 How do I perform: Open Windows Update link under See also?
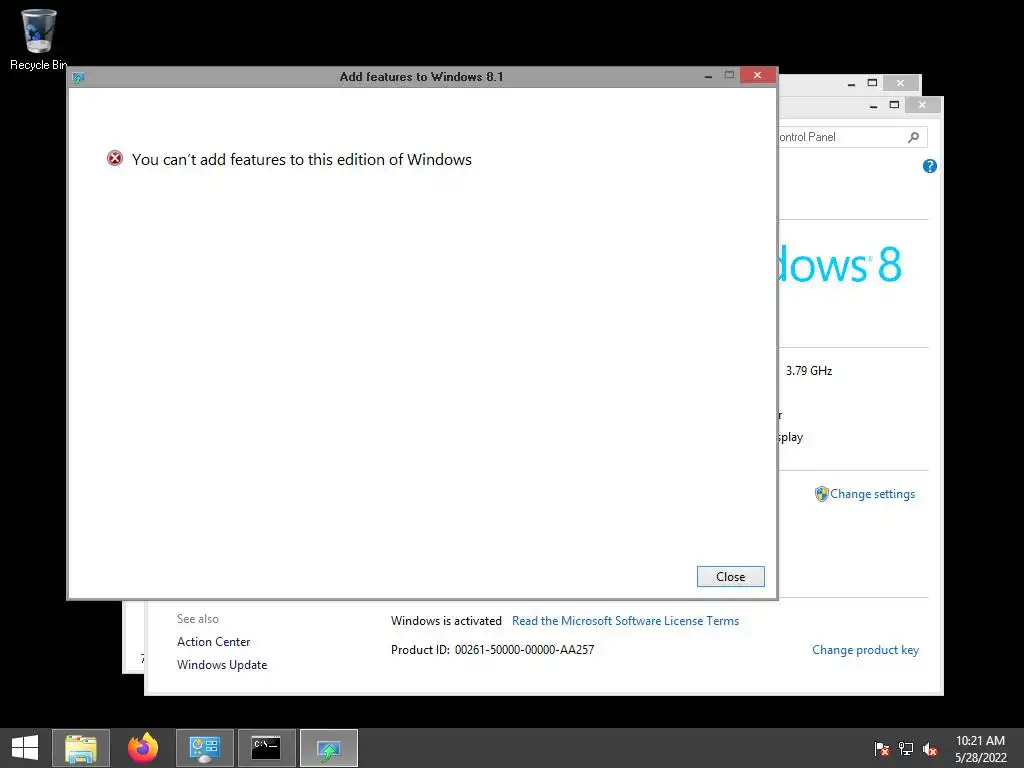pyautogui.click(x=222, y=665)
